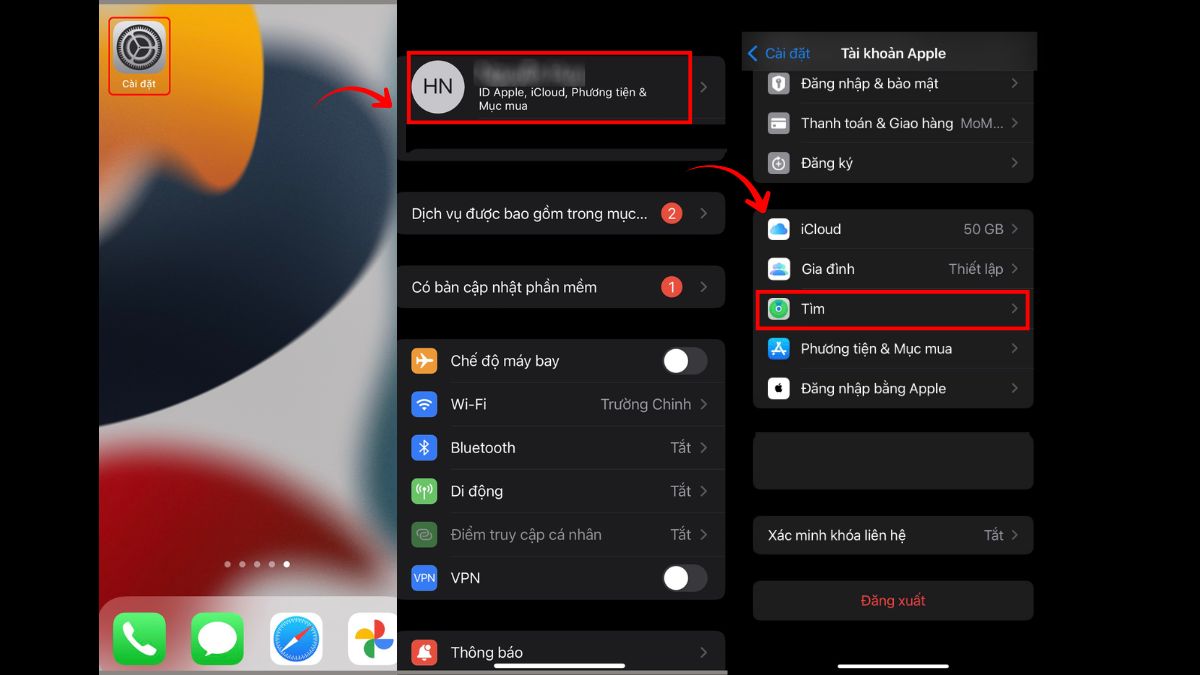
Task: Tap the Đăng nhập & bảo mật shield icon
Action: (x=779, y=84)
